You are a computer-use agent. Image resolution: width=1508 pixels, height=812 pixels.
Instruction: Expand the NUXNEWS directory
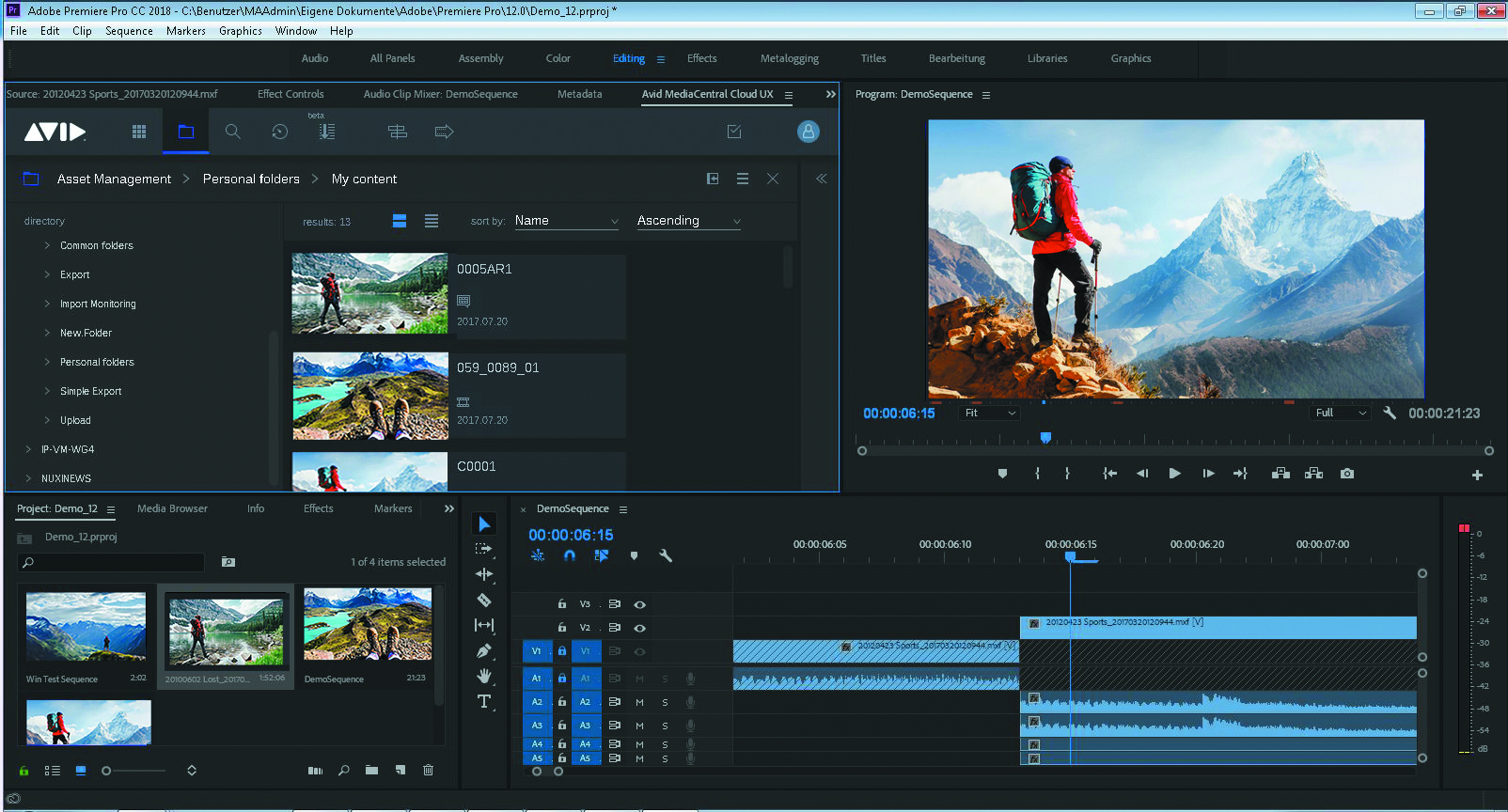tap(28, 478)
